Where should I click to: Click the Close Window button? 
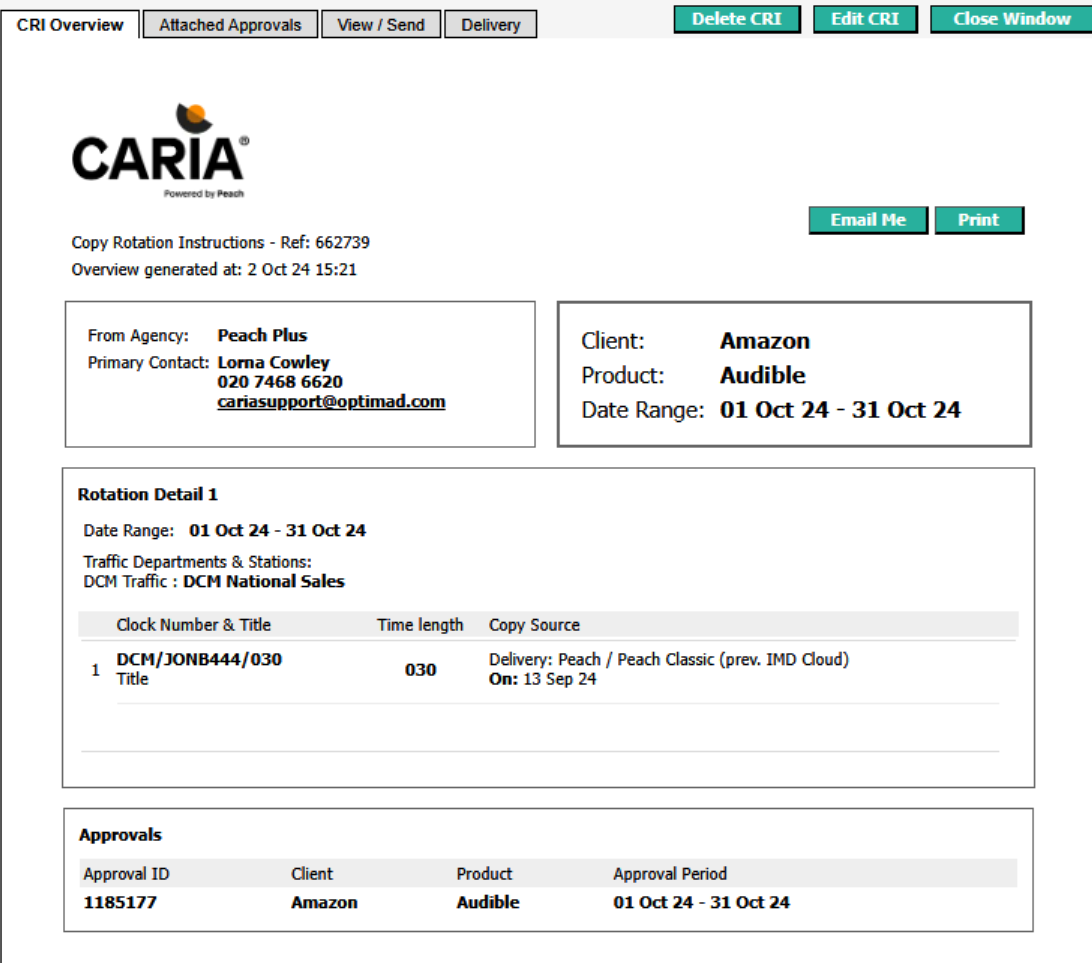(1011, 19)
